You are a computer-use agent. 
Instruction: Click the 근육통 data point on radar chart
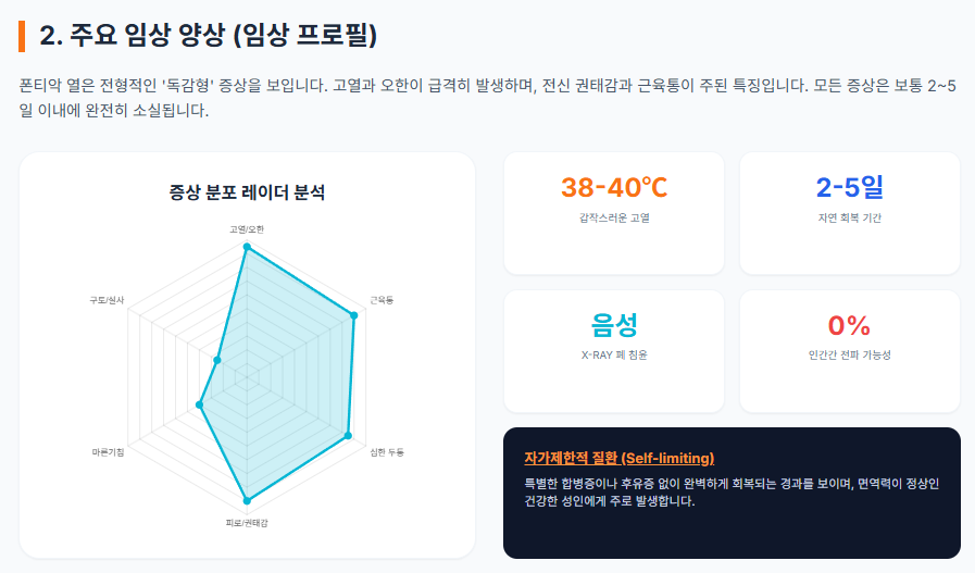pyautogui.click(x=354, y=316)
